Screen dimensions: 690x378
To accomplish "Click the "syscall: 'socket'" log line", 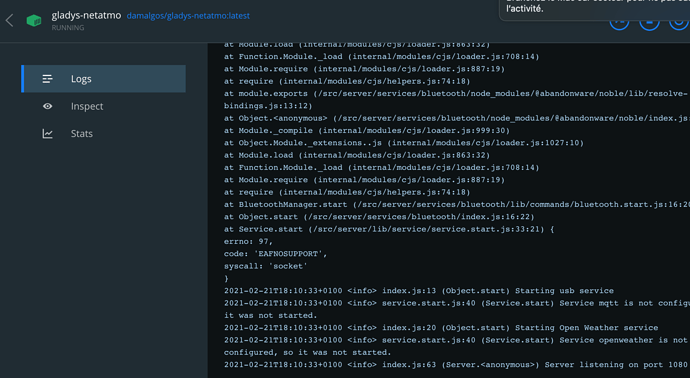I will 265,266.
